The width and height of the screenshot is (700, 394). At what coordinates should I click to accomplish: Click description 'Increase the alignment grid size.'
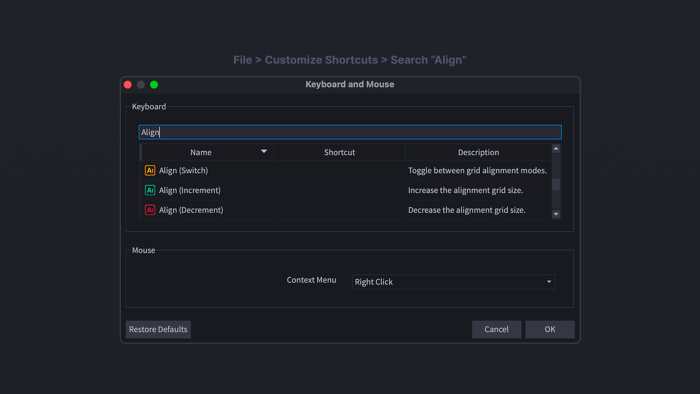click(466, 190)
